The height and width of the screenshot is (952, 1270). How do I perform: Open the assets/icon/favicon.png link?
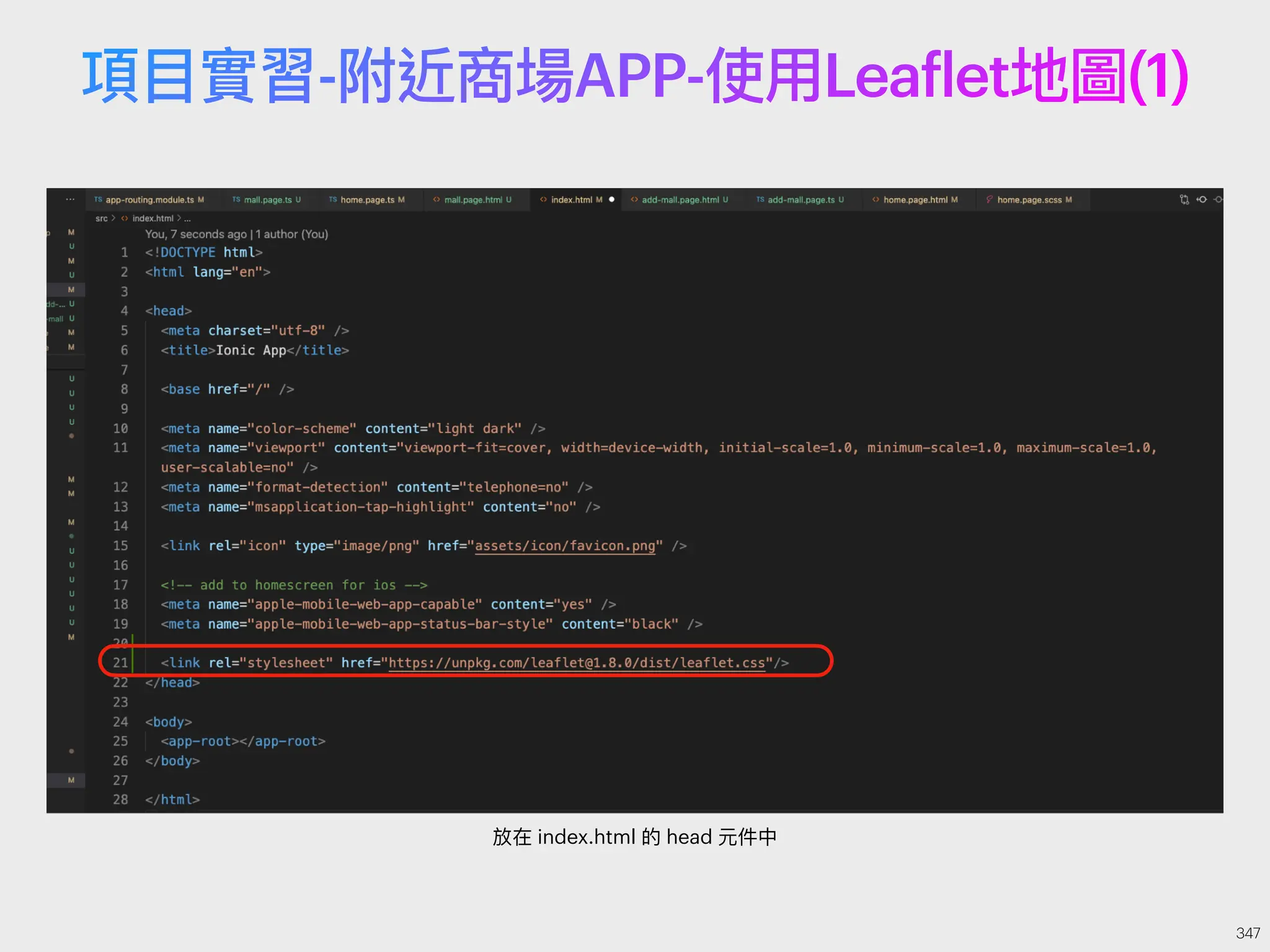click(565, 546)
